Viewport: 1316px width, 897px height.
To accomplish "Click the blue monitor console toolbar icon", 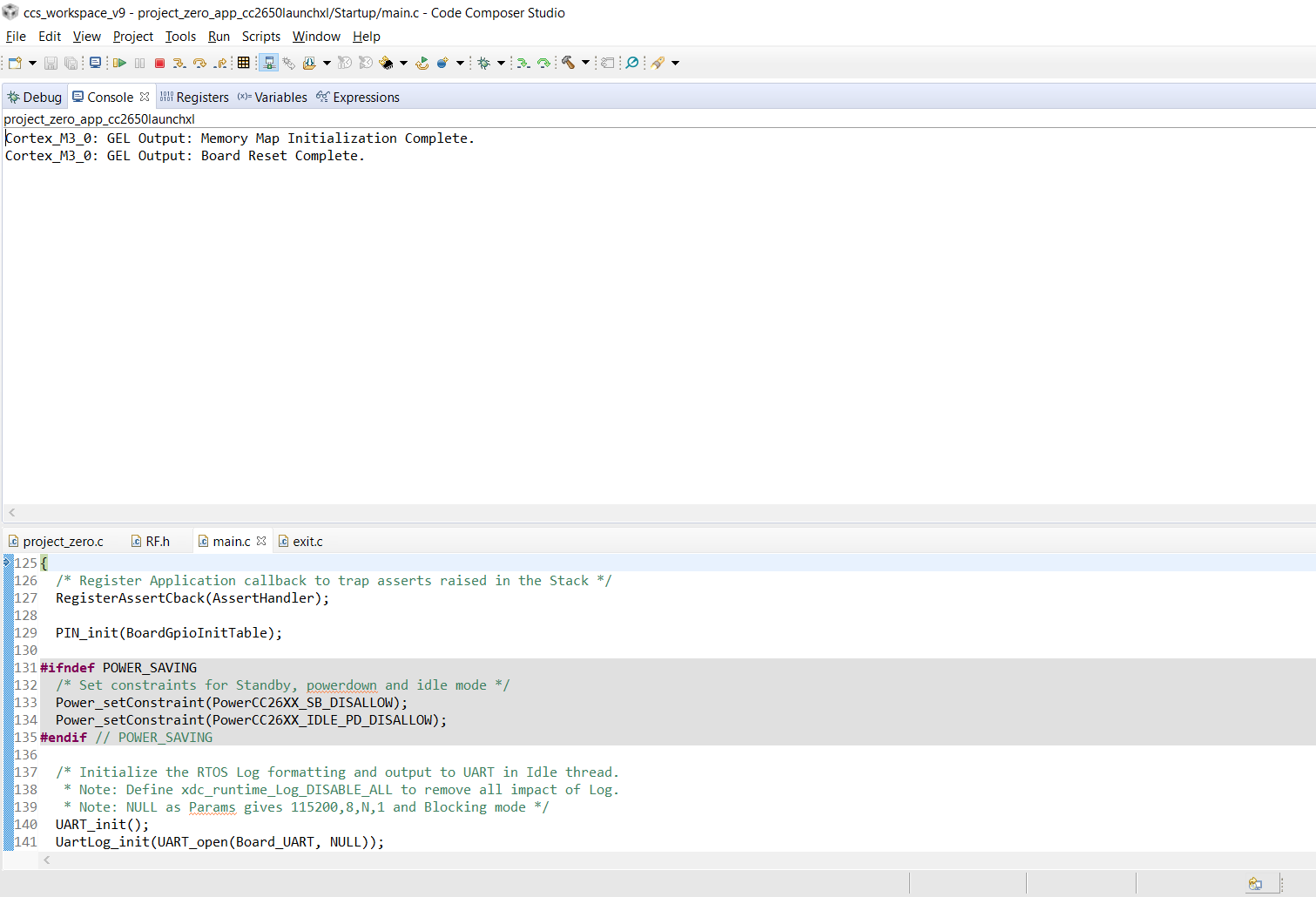I will [x=95, y=63].
